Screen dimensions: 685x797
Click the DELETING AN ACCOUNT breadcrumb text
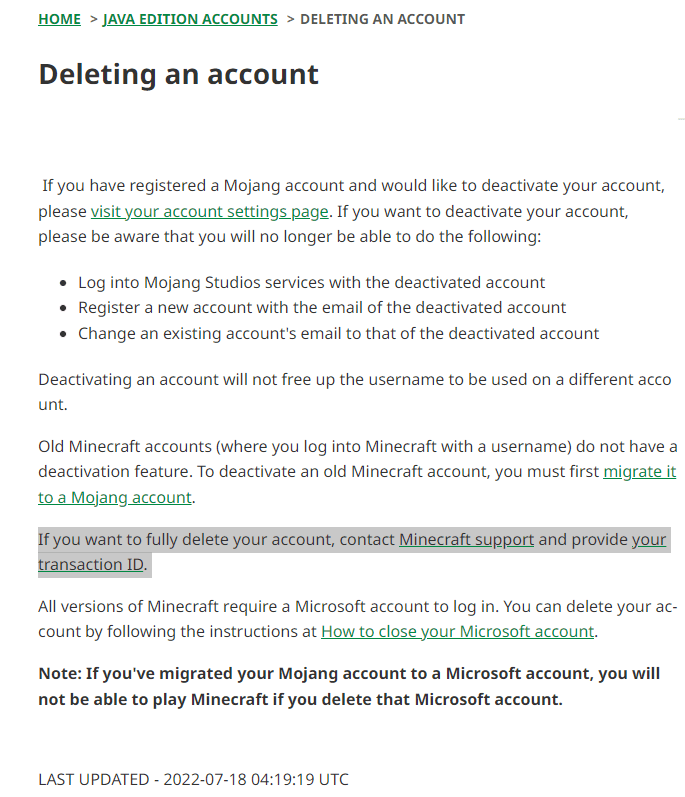click(x=382, y=19)
